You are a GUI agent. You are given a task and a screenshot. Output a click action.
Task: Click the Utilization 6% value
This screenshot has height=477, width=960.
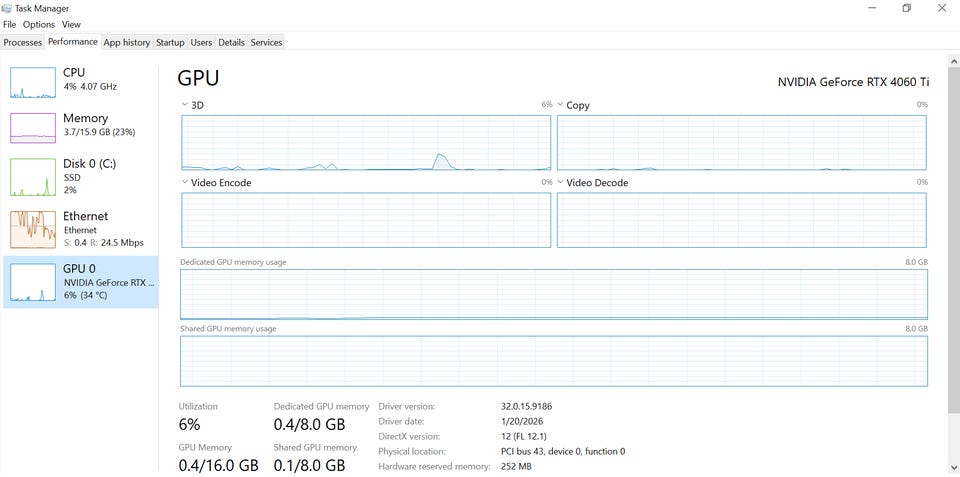coord(189,424)
